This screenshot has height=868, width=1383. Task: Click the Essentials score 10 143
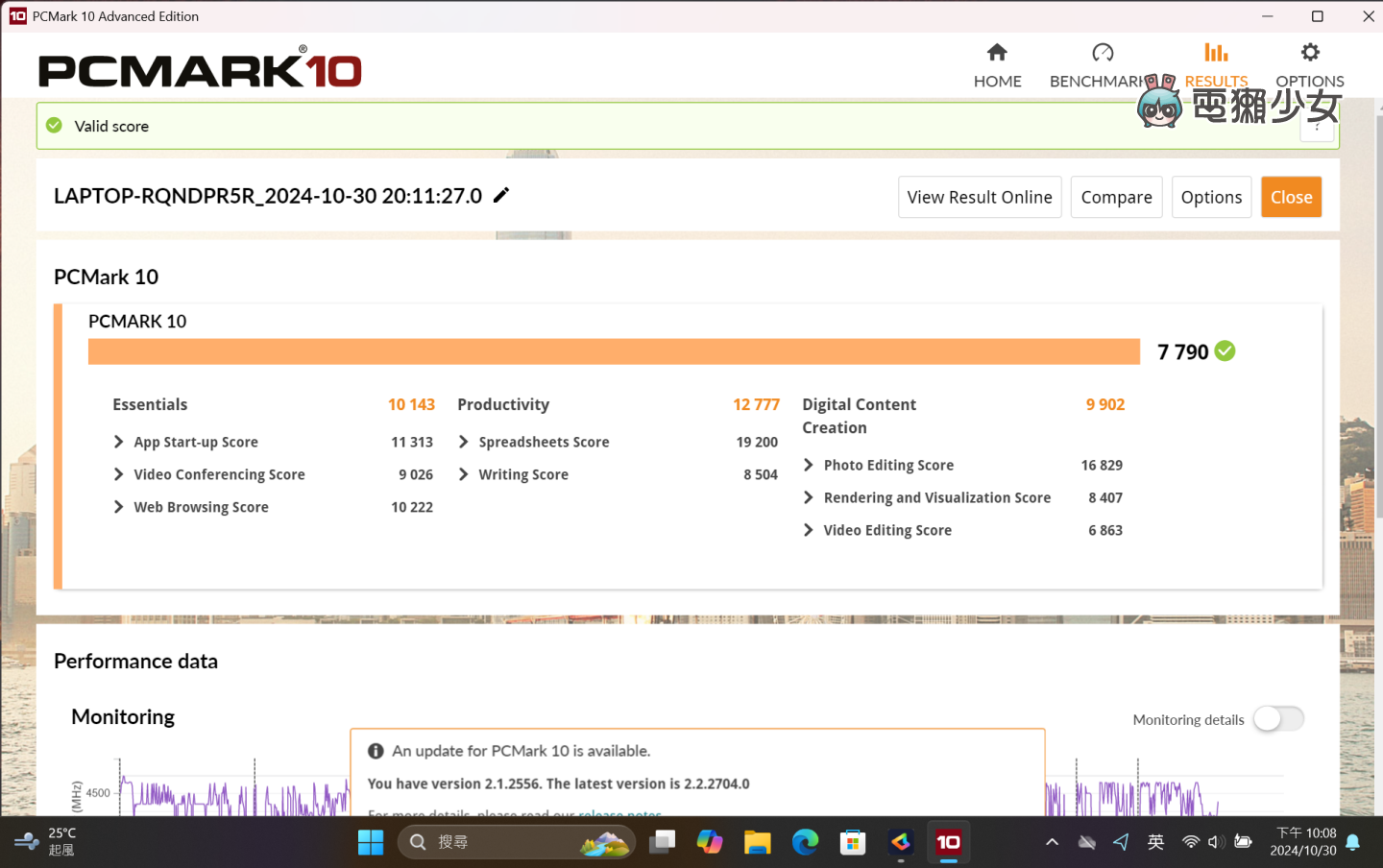pos(411,404)
